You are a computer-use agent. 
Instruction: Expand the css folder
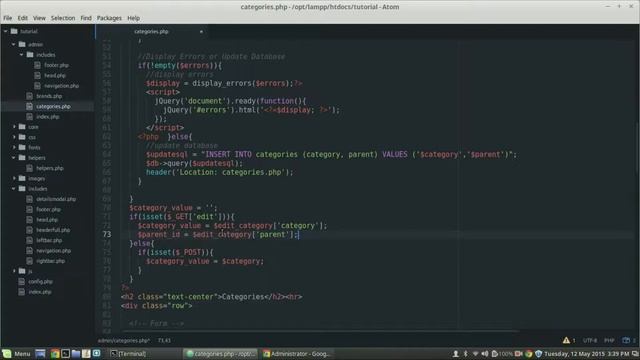(x=14, y=137)
